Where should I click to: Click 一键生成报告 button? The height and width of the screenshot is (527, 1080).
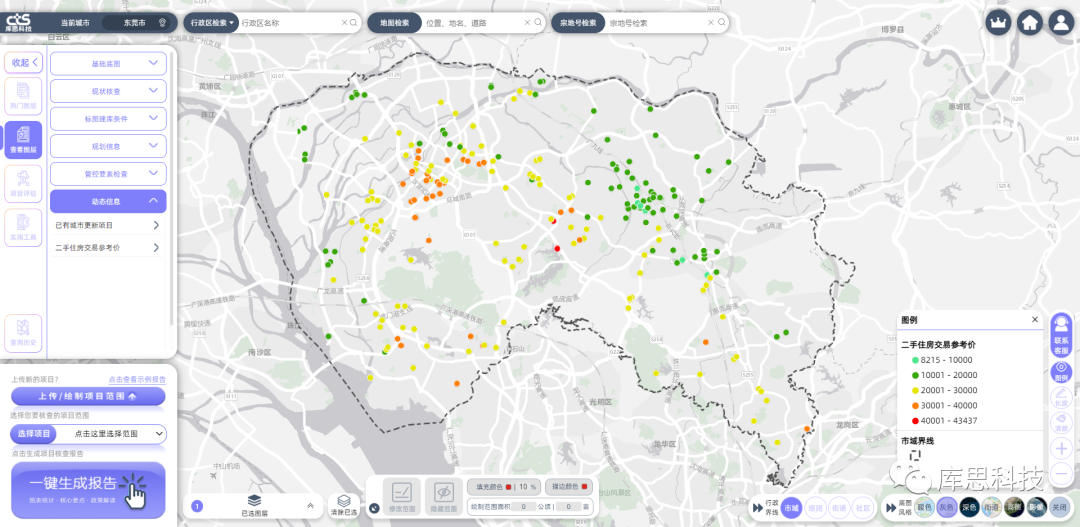[88, 490]
